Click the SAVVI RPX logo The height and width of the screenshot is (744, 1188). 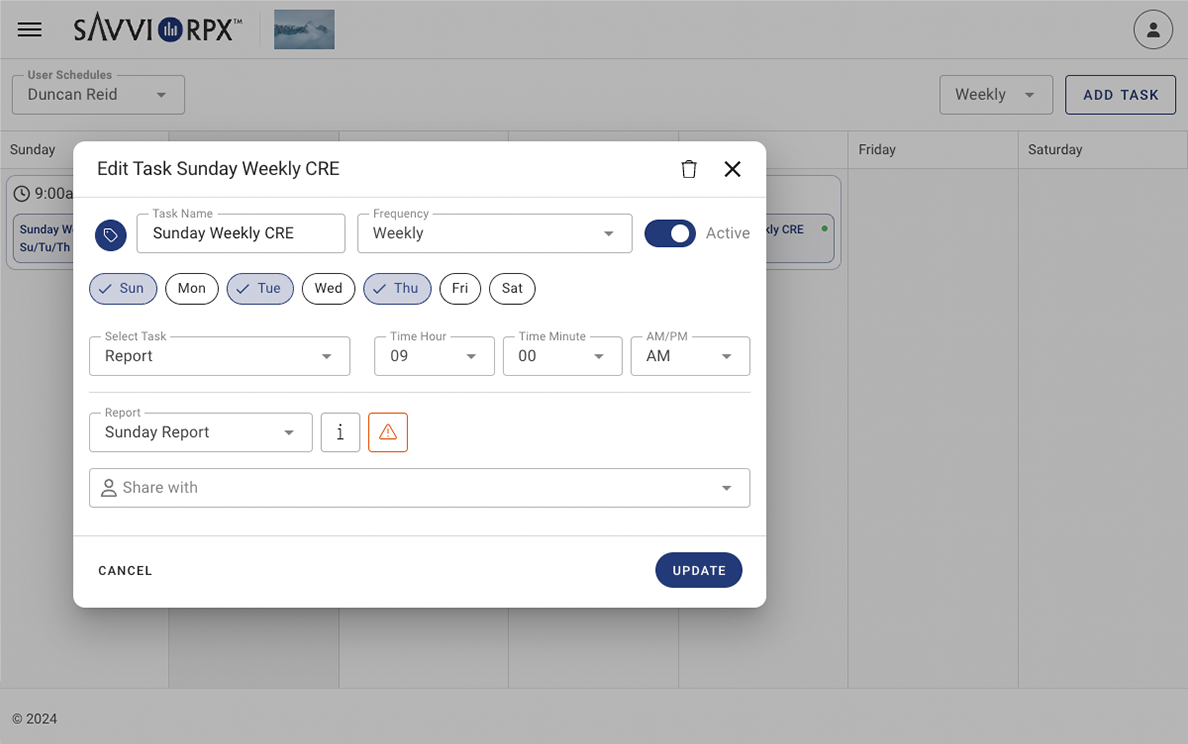pyautogui.click(x=157, y=29)
